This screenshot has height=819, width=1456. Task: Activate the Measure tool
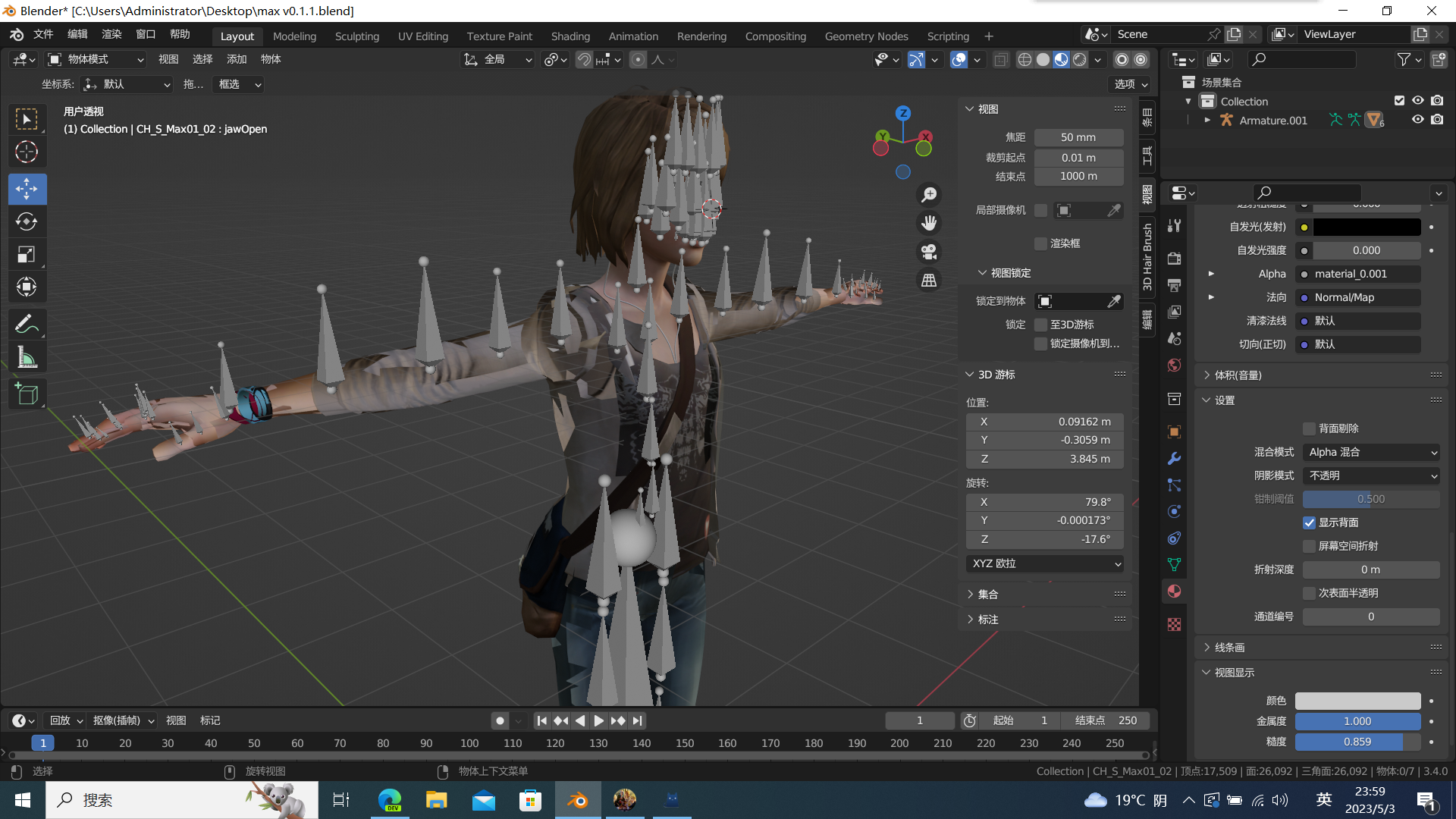tap(27, 356)
